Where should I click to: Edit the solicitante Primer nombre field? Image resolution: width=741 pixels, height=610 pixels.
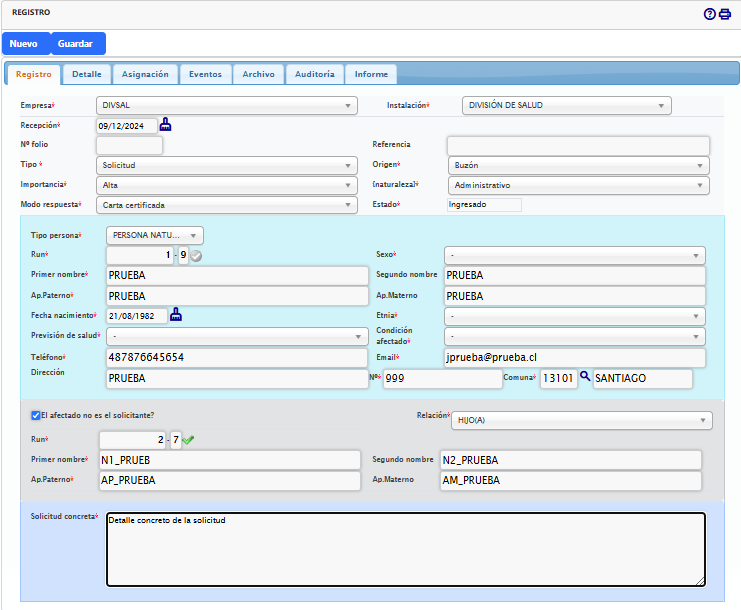coord(237,275)
